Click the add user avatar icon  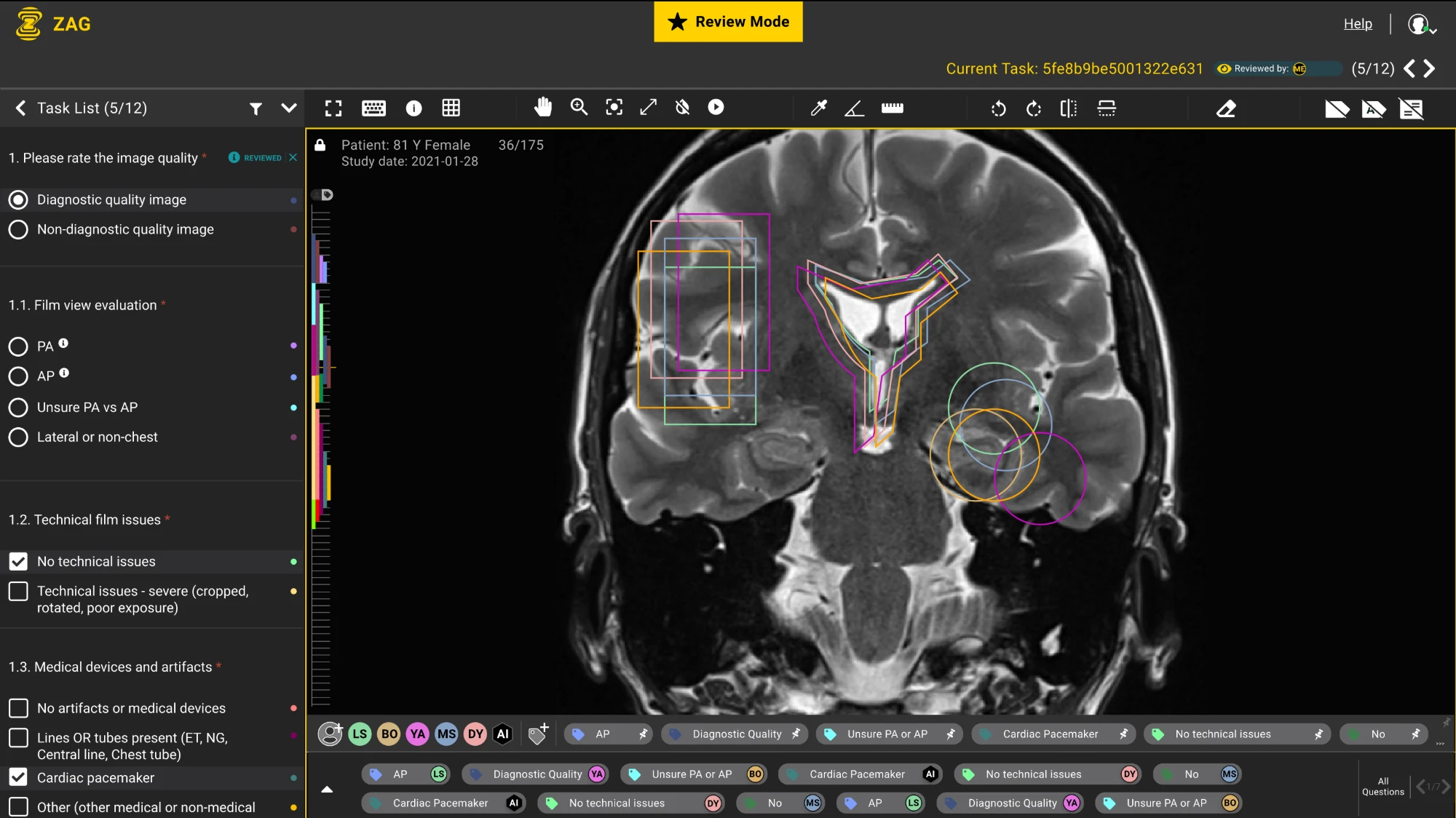point(331,734)
